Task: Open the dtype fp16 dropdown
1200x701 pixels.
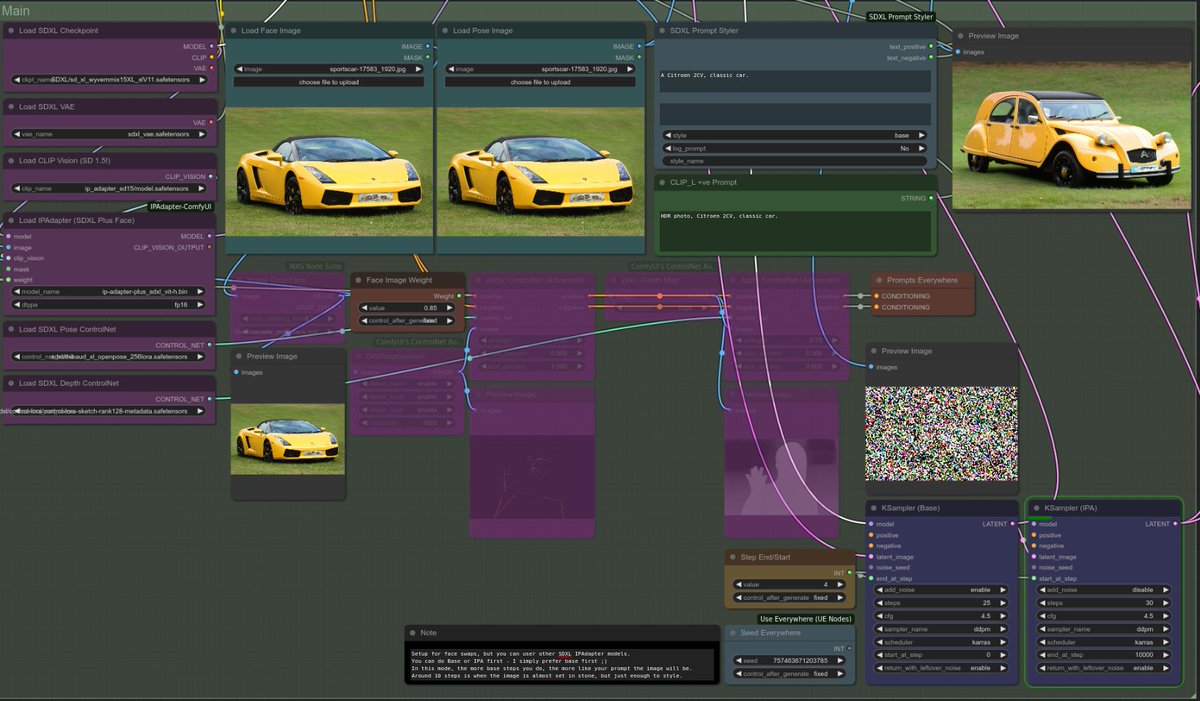Action: pos(109,305)
